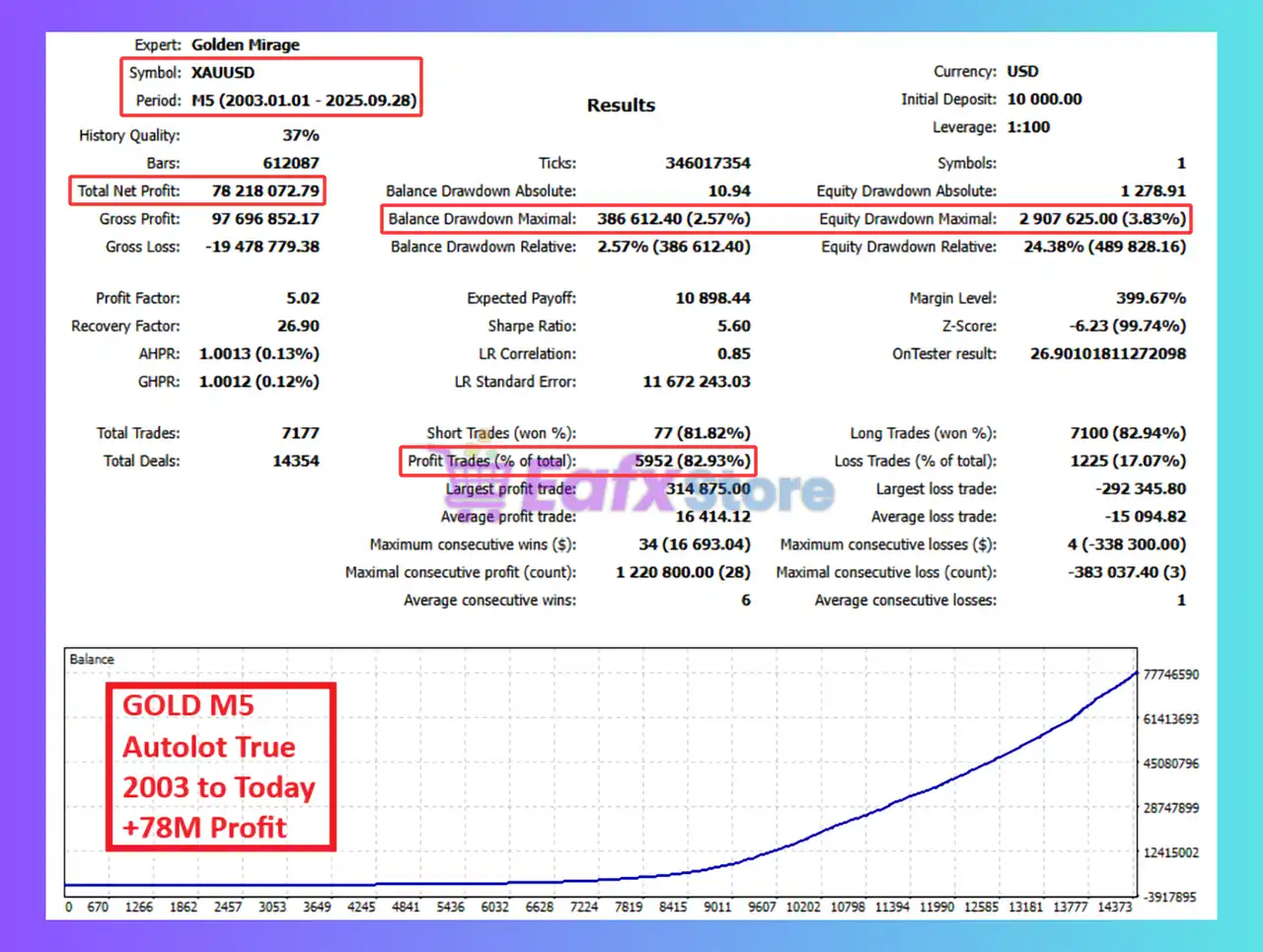Image resolution: width=1263 pixels, height=952 pixels.
Task: Click the OnTester result number
Action: [x=1107, y=353]
